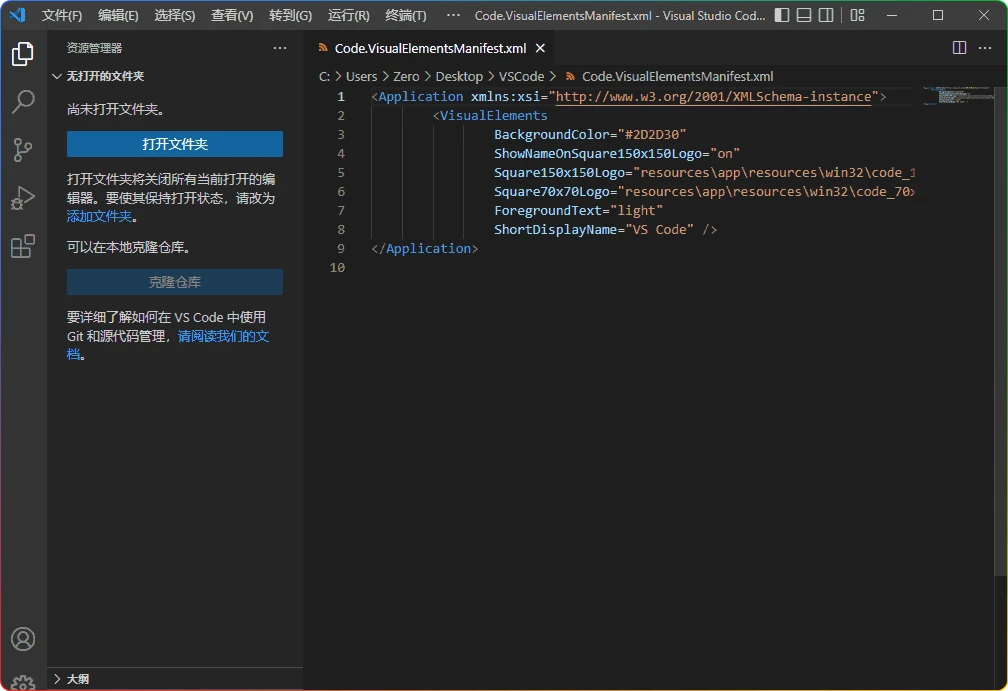Screen dimensions: 1008x691
Task: Open Customize Layout in title bar
Action: click(x=856, y=14)
